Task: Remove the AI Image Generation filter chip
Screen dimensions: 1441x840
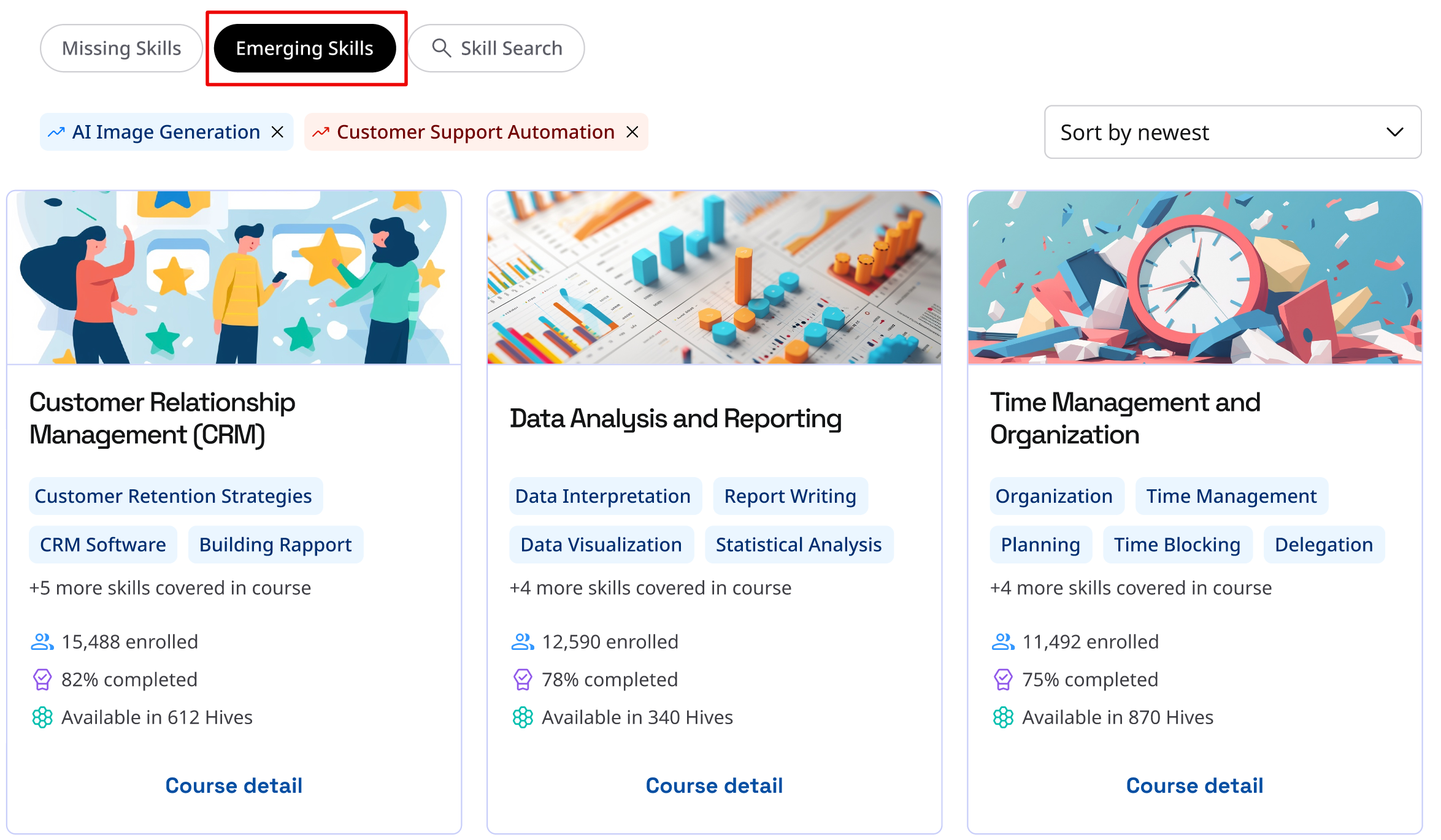Action: tap(277, 132)
